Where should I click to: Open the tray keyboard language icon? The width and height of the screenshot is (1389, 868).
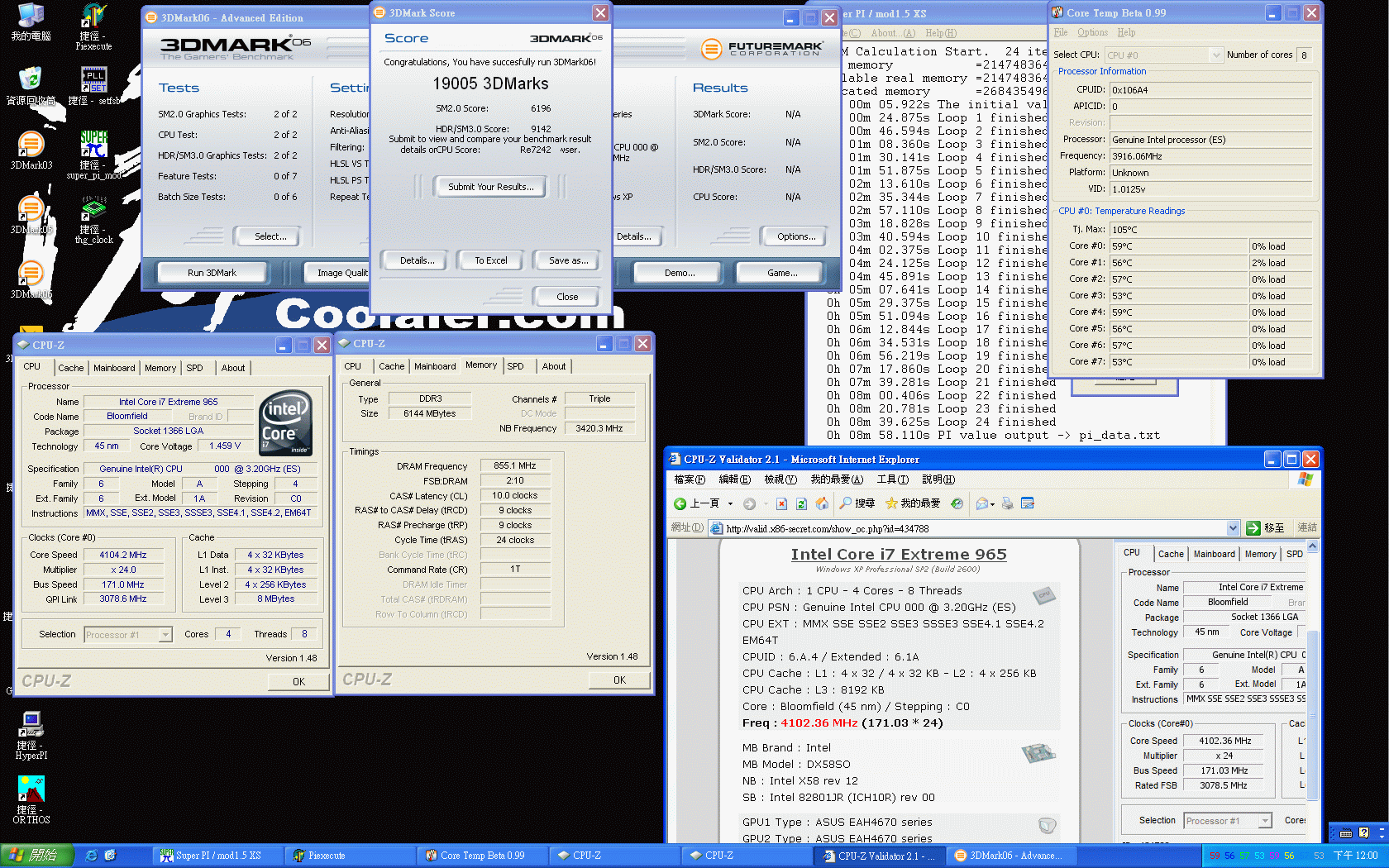pyautogui.click(x=1345, y=833)
